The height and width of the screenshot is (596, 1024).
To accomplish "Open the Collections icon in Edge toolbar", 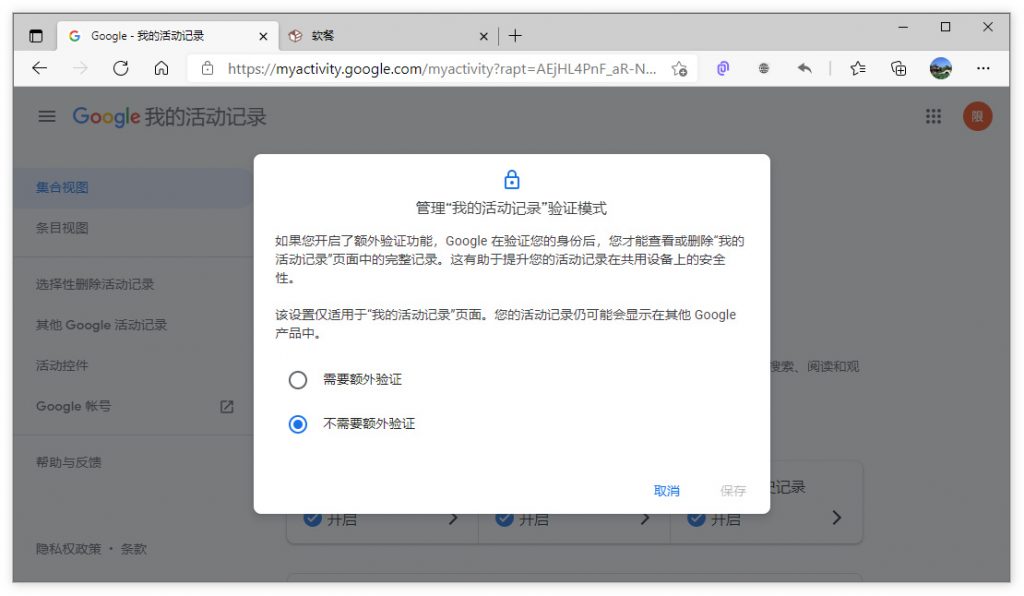I will tap(898, 68).
